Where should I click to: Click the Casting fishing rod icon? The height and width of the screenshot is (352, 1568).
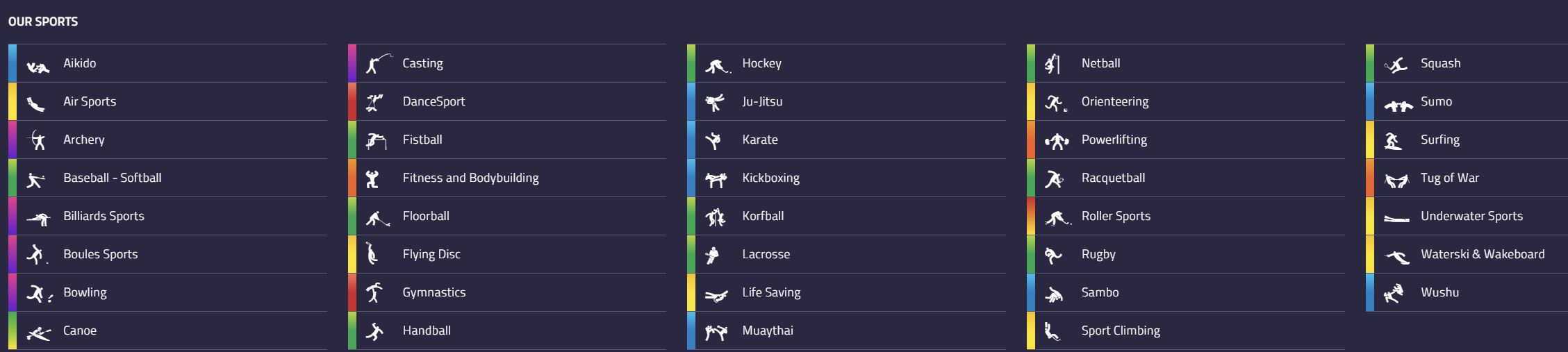pyautogui.click(x=377, y=64)
